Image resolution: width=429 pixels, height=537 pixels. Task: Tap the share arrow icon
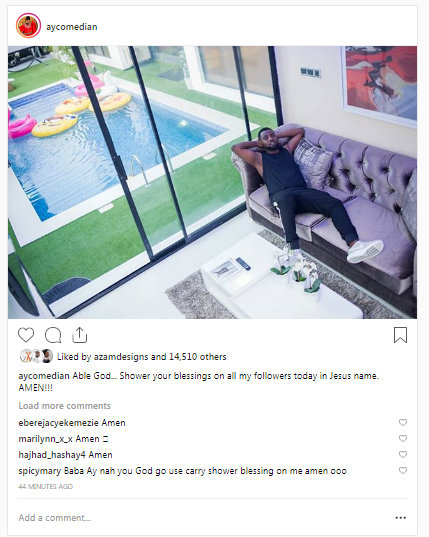point(79,335)
